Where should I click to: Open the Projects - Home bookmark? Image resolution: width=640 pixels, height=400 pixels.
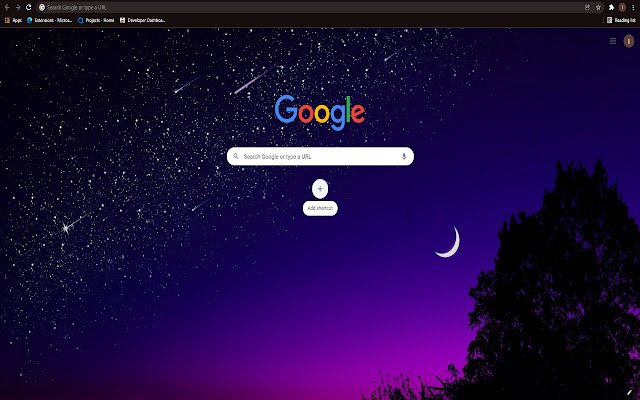96,20
